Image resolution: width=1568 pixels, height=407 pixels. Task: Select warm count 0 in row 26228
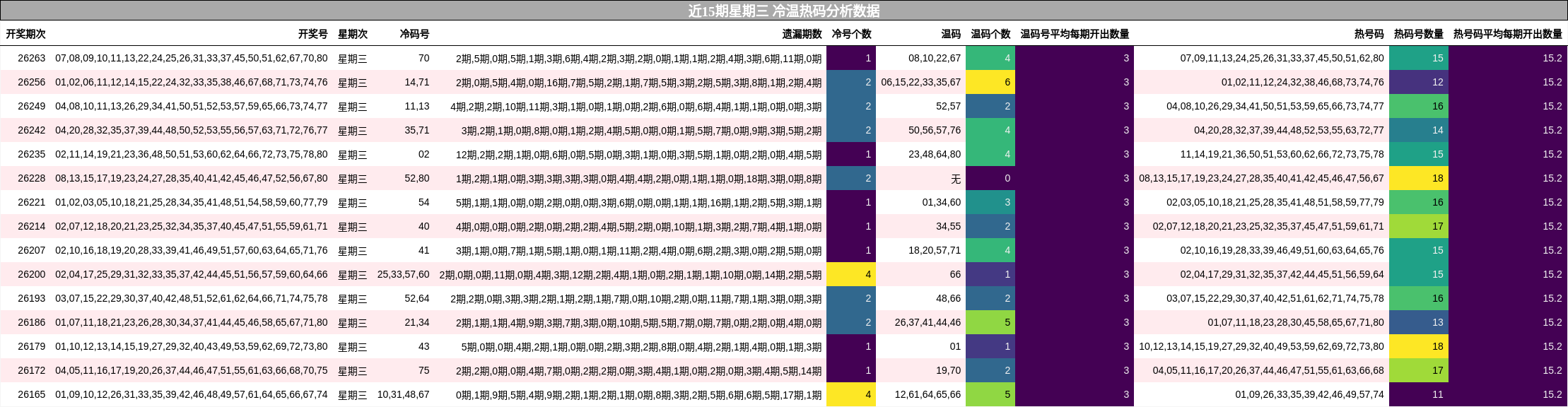point(990,178)
